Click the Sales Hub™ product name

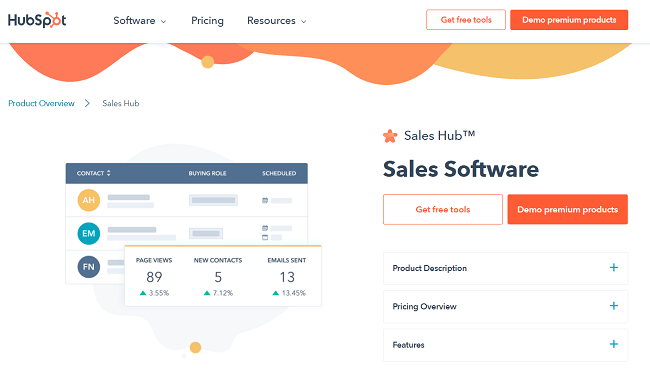(x=439, y=136)
